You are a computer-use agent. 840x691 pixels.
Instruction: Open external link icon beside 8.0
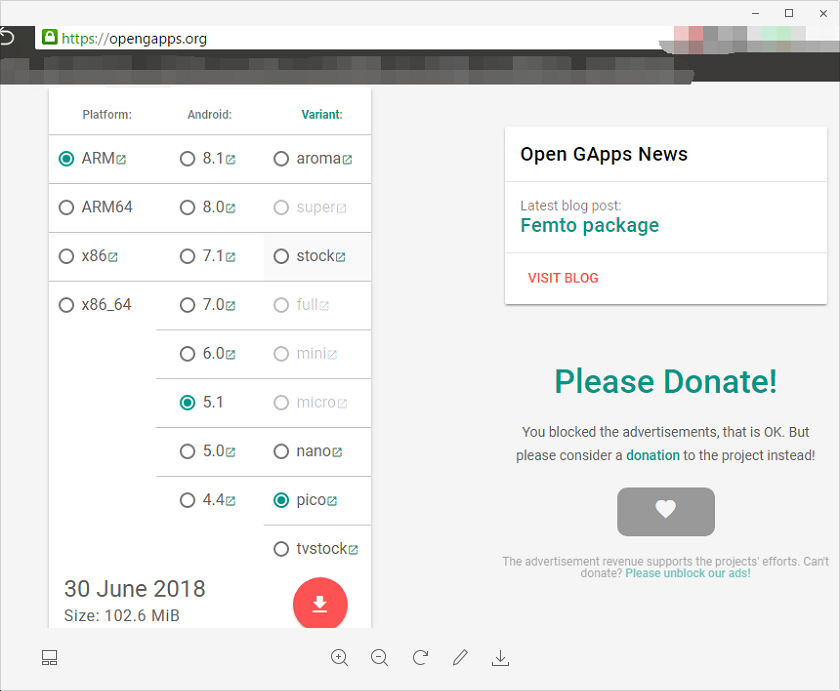[230, 208]
